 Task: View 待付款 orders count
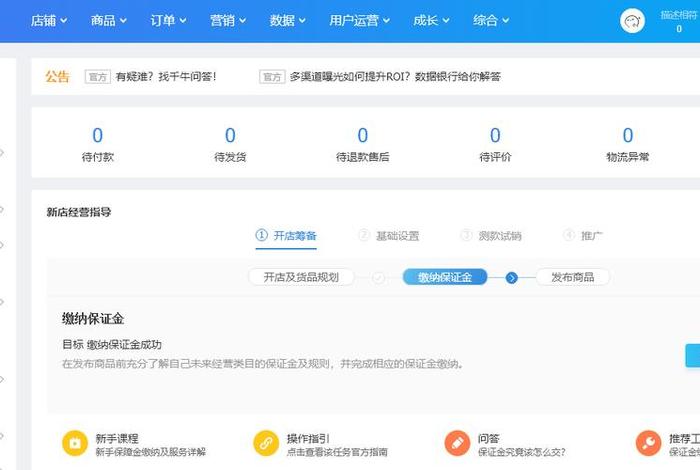point(98,144)
